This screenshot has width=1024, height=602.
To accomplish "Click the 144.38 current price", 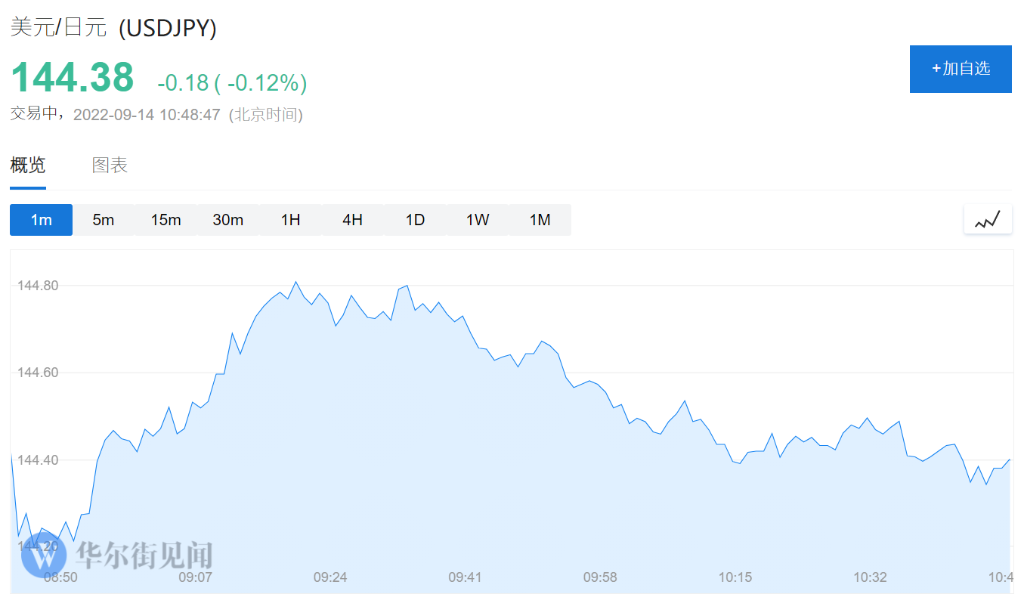I will tap(72, 78).
